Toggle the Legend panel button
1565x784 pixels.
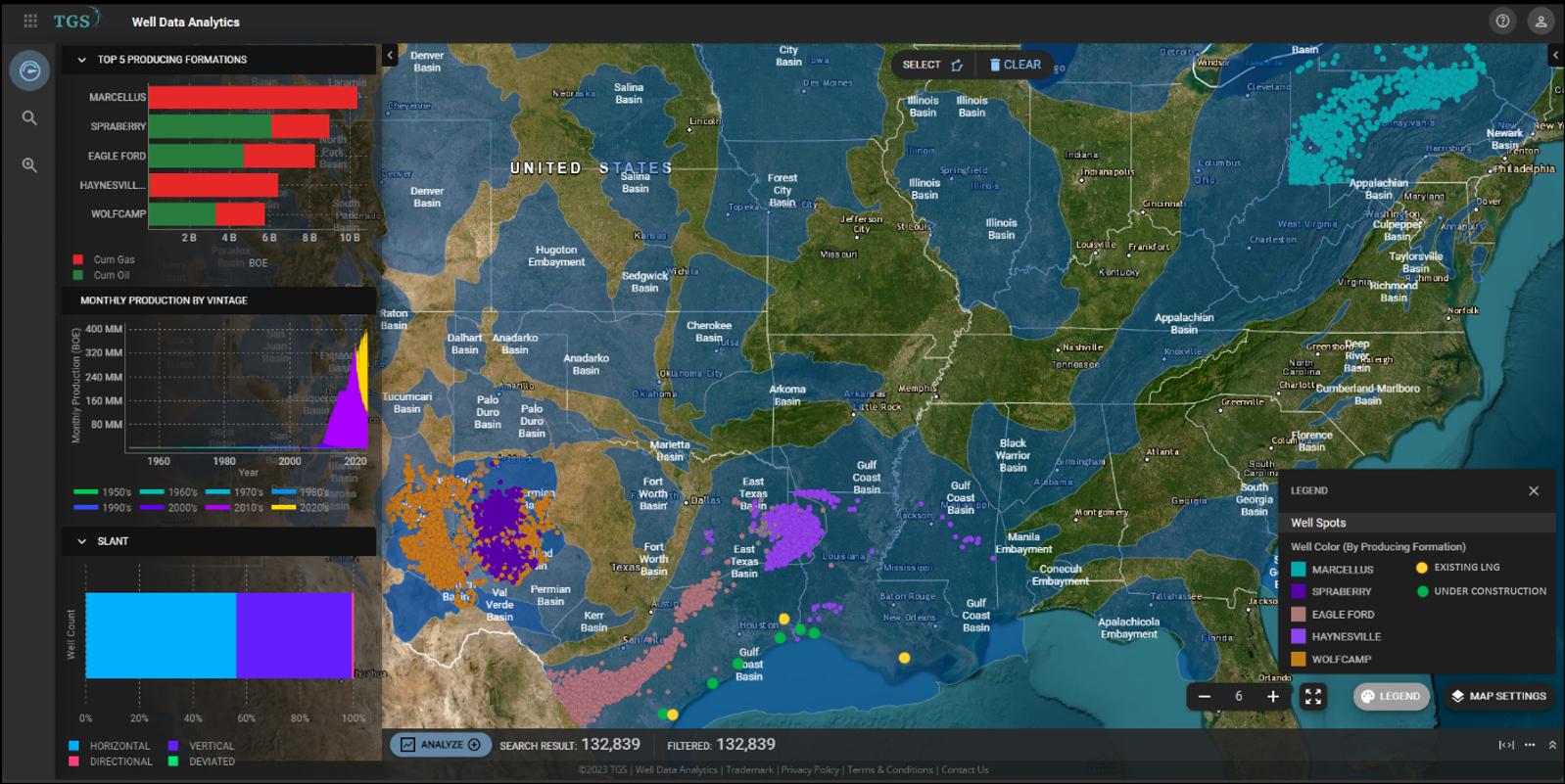pos(1391,697)
